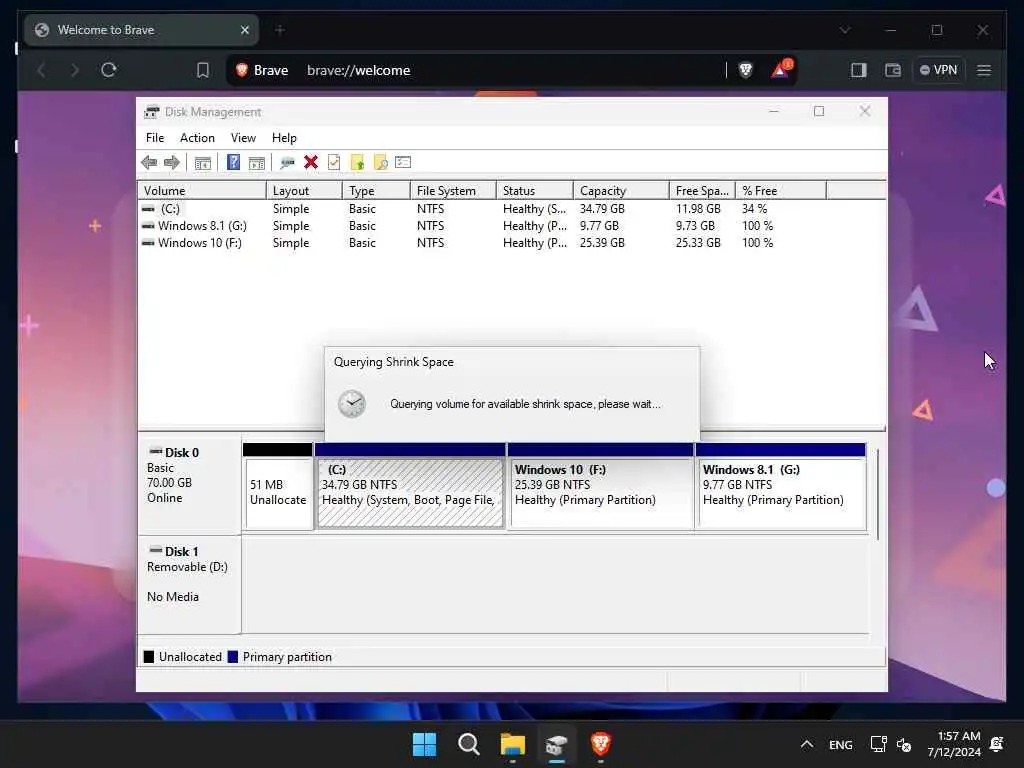Open Brave Rewards triangle icon

780,70
